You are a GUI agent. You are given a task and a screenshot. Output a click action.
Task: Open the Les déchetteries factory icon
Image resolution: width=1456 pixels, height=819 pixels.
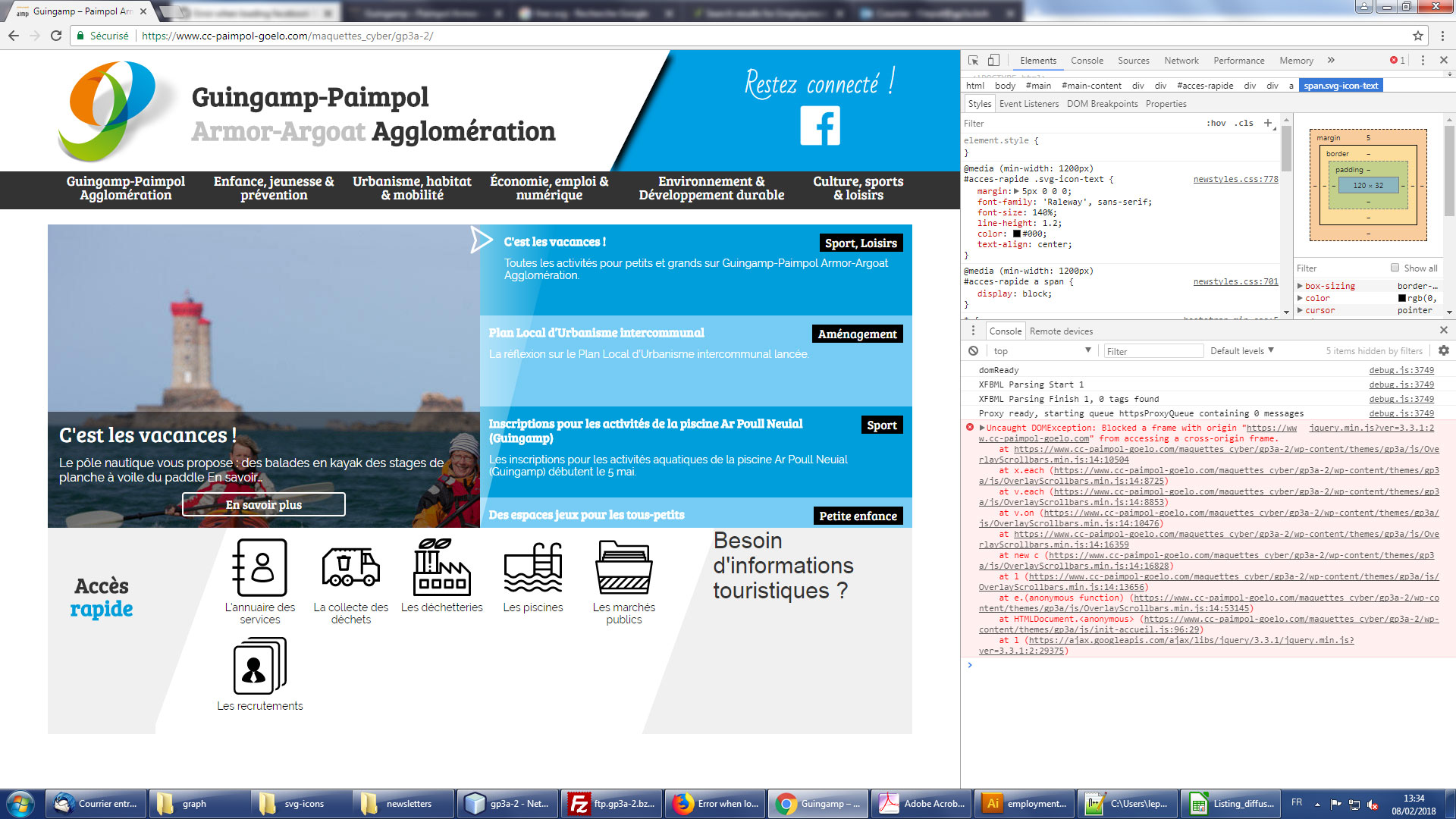coord(442,567)
